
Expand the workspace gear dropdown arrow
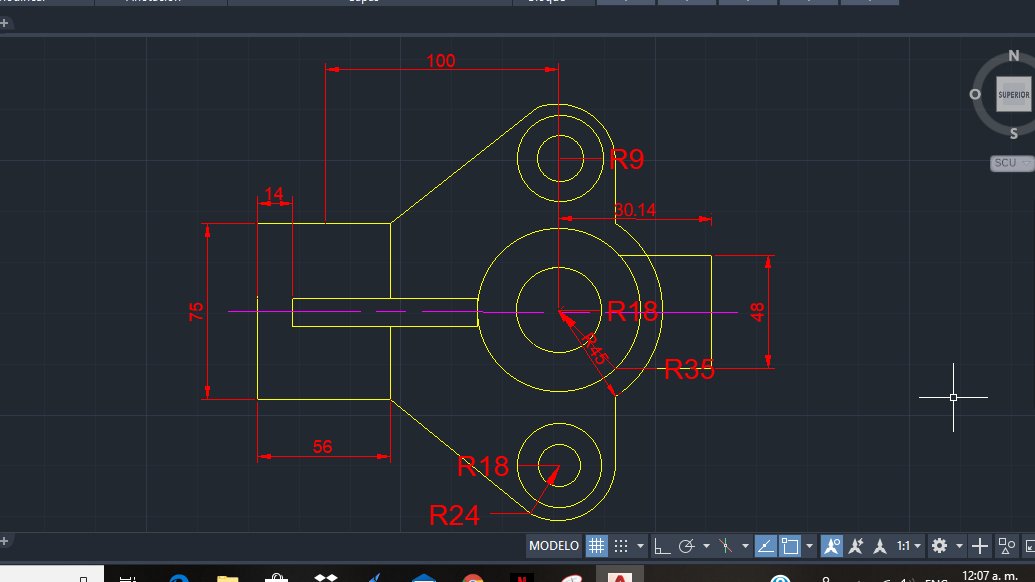[x=959, y=546]
